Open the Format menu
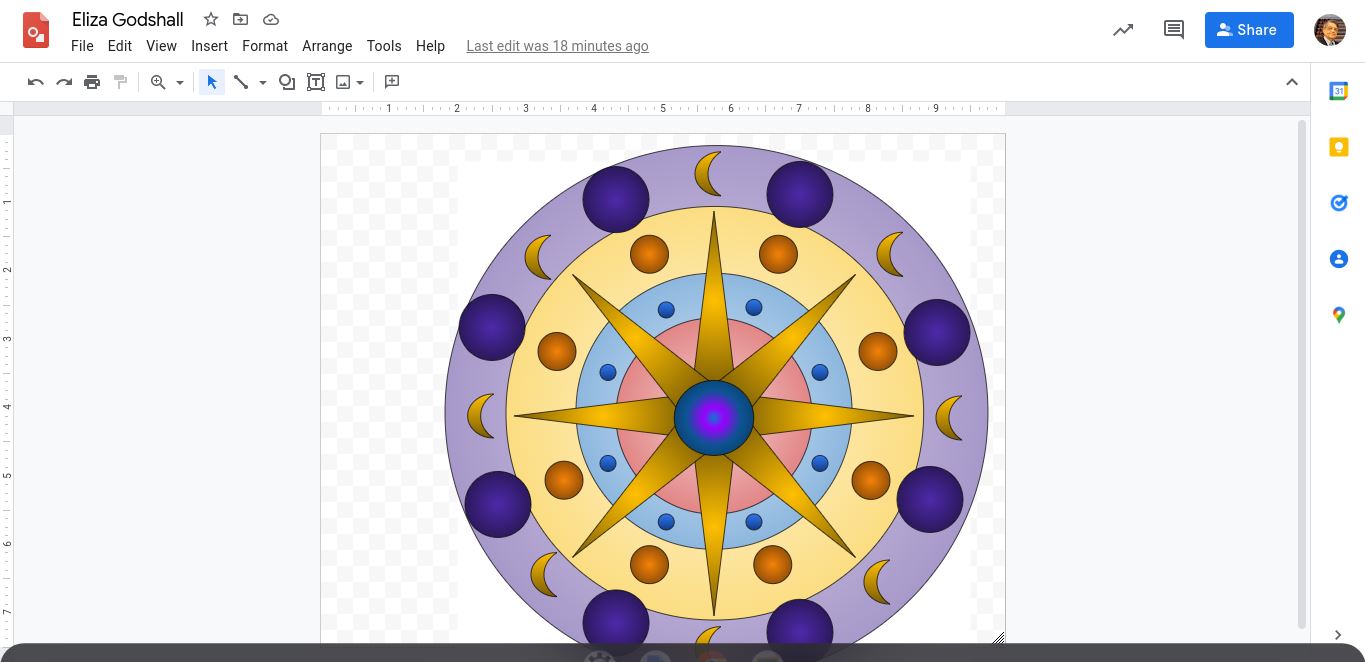The height and width of the screenshot is (662, 1365). pos(265,46)
